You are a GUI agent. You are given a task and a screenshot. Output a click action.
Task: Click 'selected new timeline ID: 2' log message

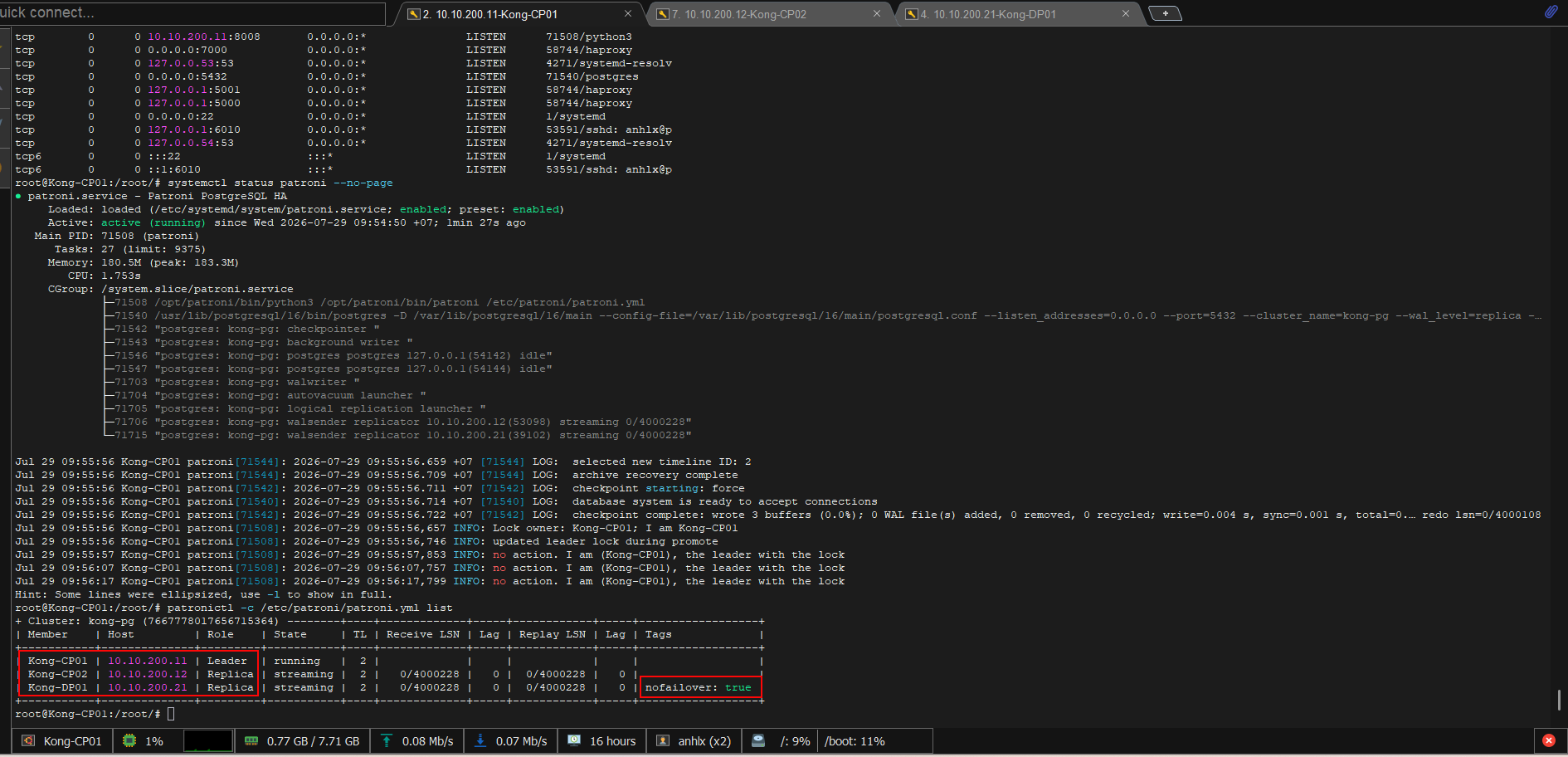(661, 462)
